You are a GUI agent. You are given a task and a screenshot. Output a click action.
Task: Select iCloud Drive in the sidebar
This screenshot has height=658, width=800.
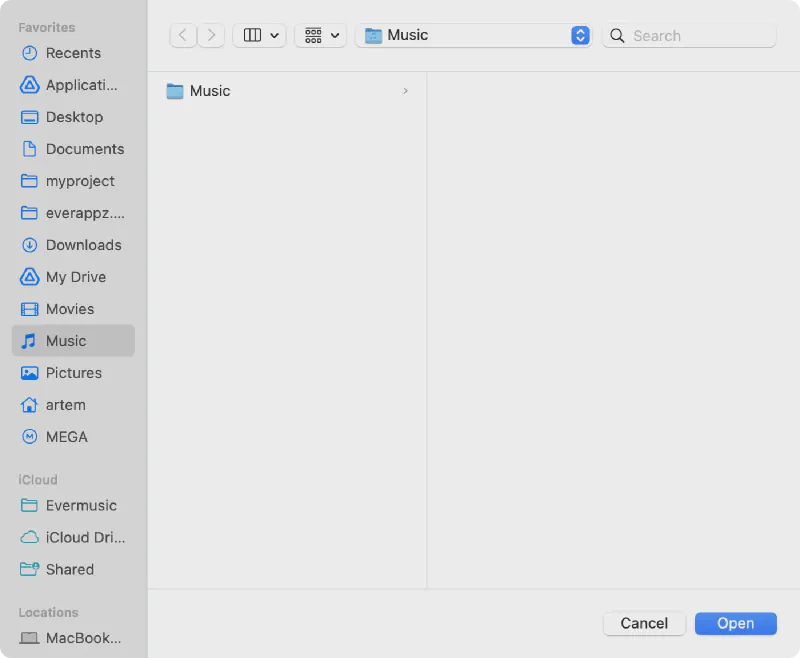[x=84, y=537]
